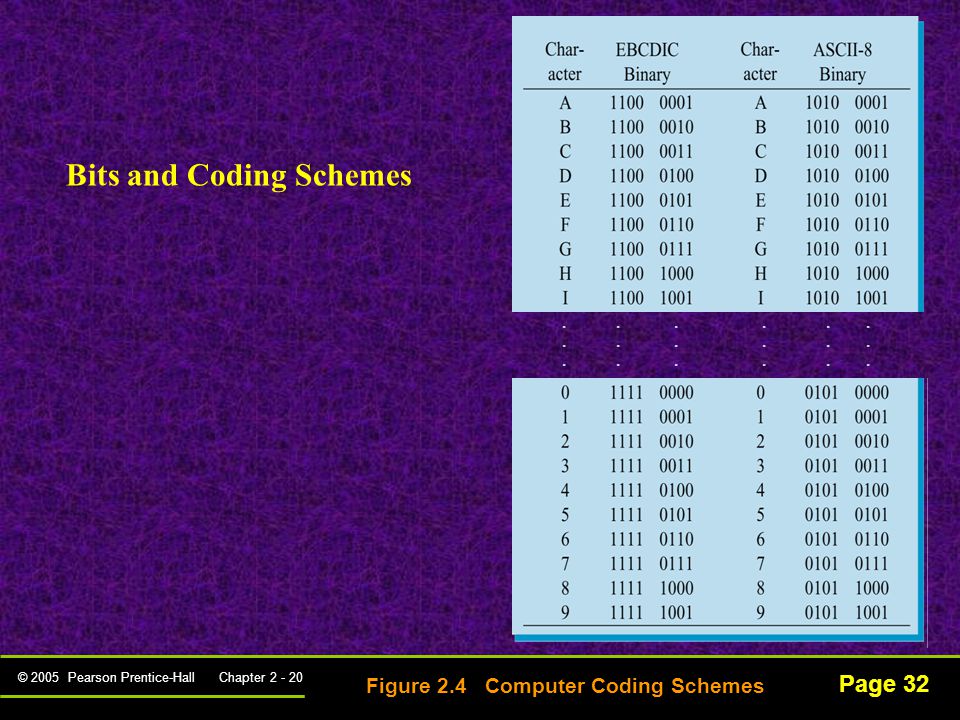Select ASCII-8 code '0101 0110' for digit 6
The width and height of the screenshot is (960, 720).
point(847,539)
